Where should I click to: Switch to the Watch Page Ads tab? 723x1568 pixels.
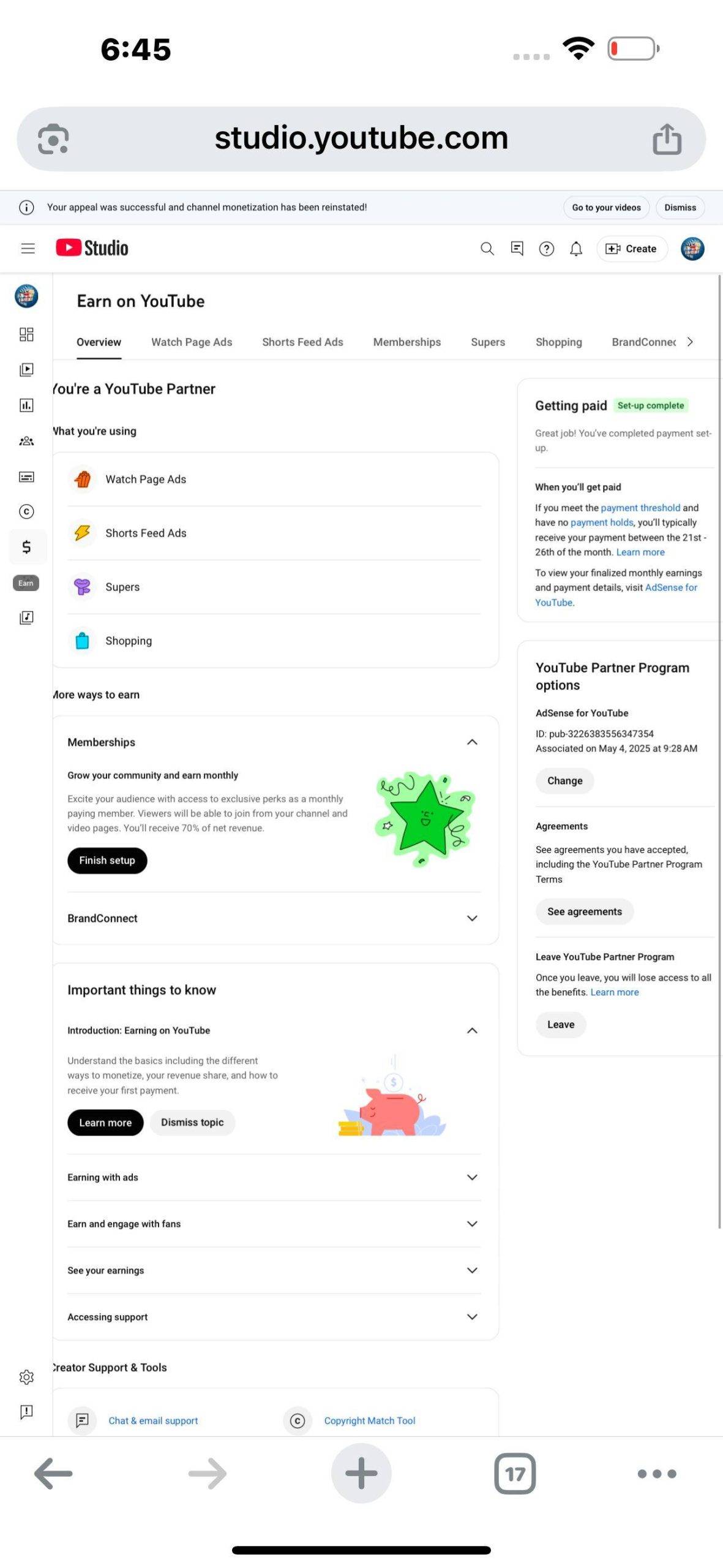click(192, 342)
